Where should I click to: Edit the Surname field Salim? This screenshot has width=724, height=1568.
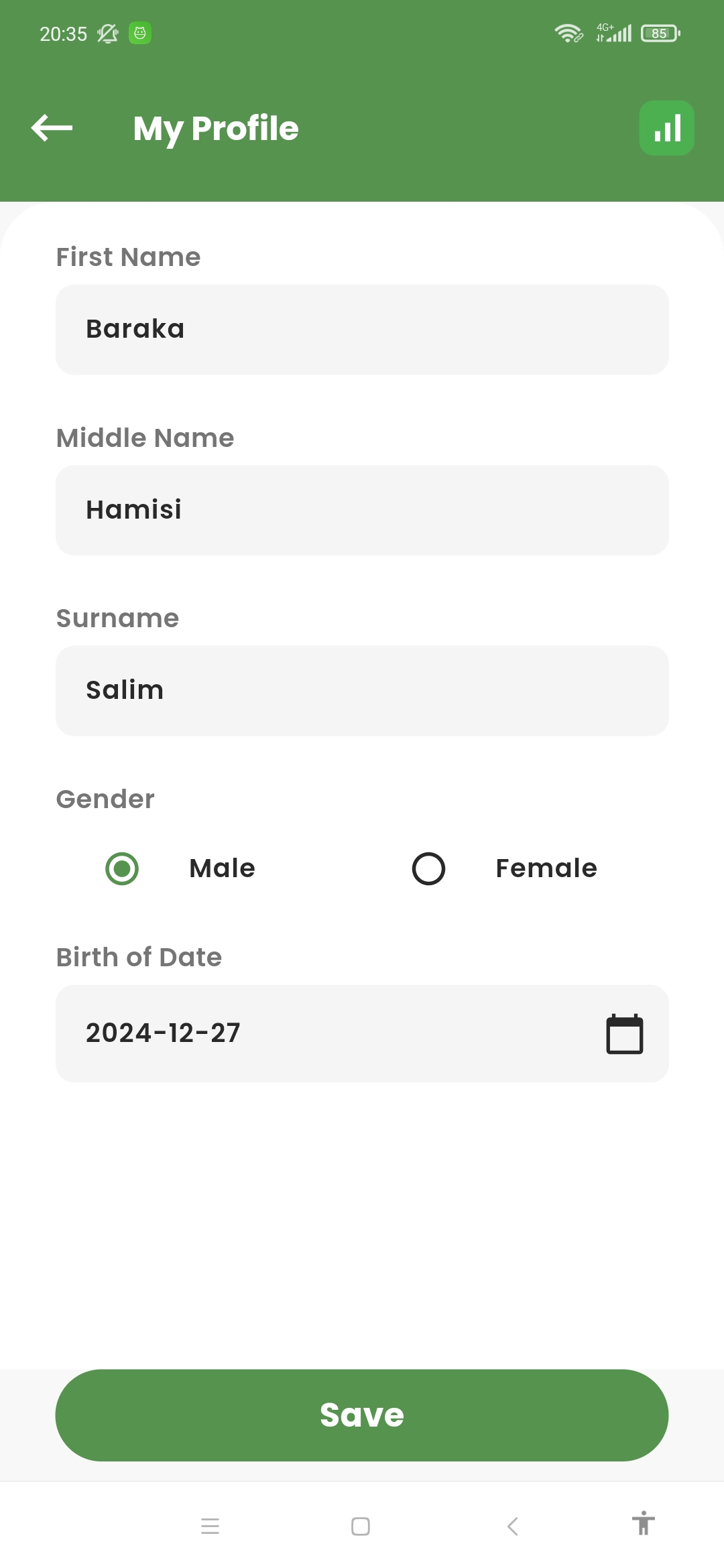point(362,691)
